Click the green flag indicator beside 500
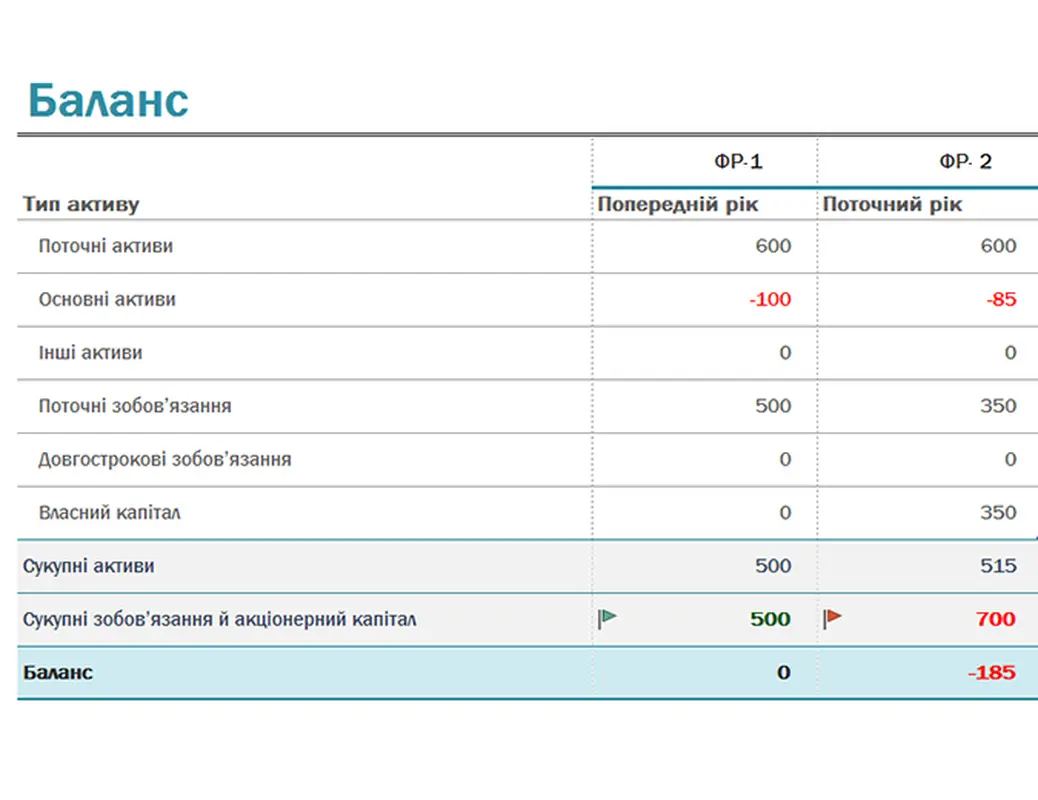Viewport: 1038px width, 800px height. click(x=610, y=619)
